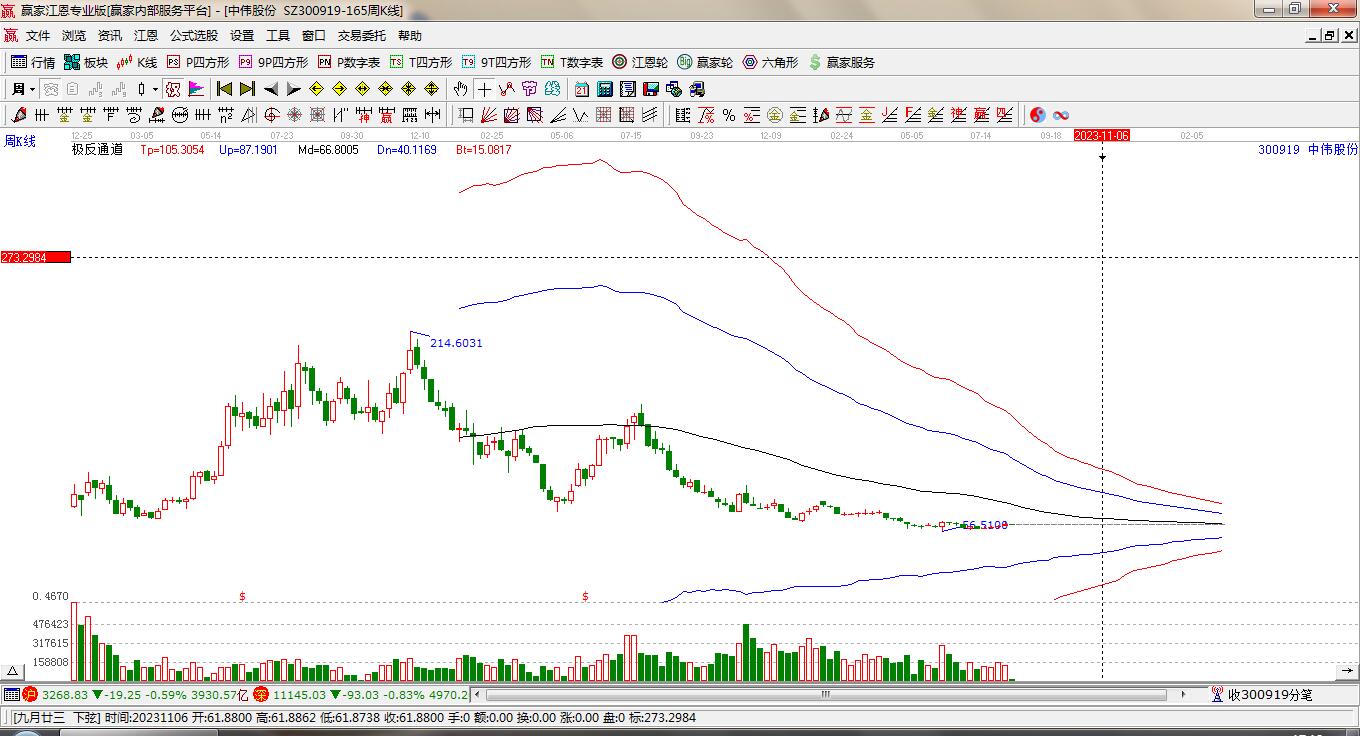This screenshot has width=1360, height=736.
Task: Open the calculator icon
Action: tap(605, 89)
